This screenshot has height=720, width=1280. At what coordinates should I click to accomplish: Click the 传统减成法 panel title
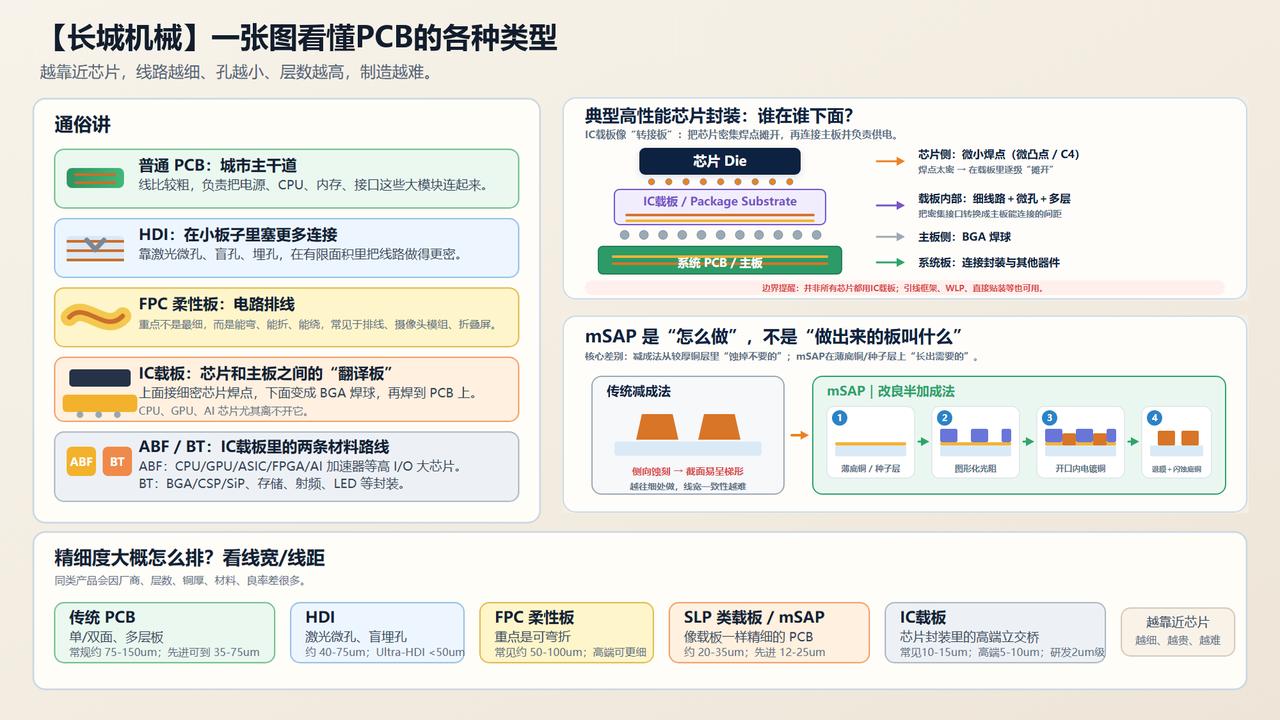[638, 392]
